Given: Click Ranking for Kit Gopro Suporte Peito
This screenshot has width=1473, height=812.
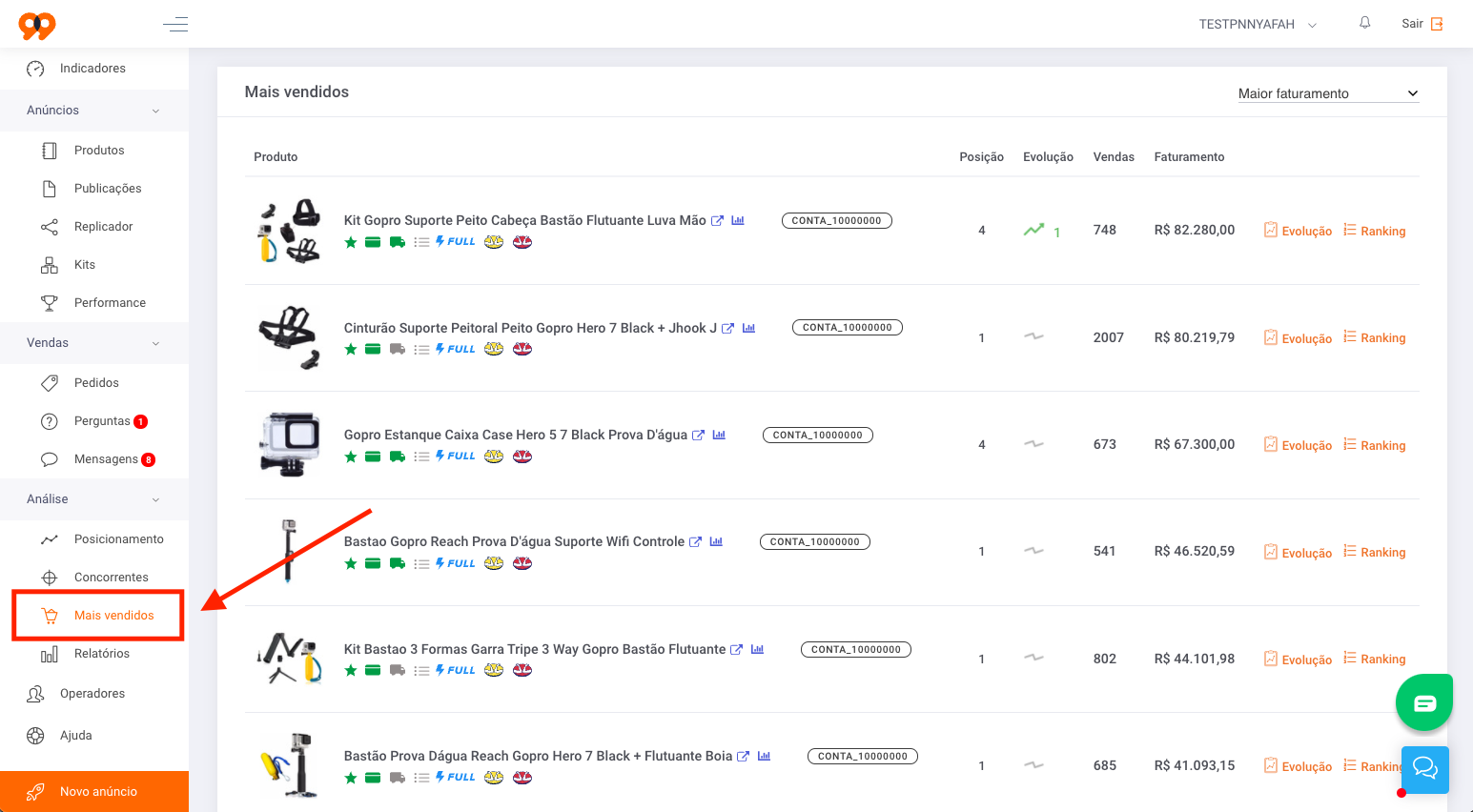Looking at the screenshot, I should click(x=1374, y=231).
